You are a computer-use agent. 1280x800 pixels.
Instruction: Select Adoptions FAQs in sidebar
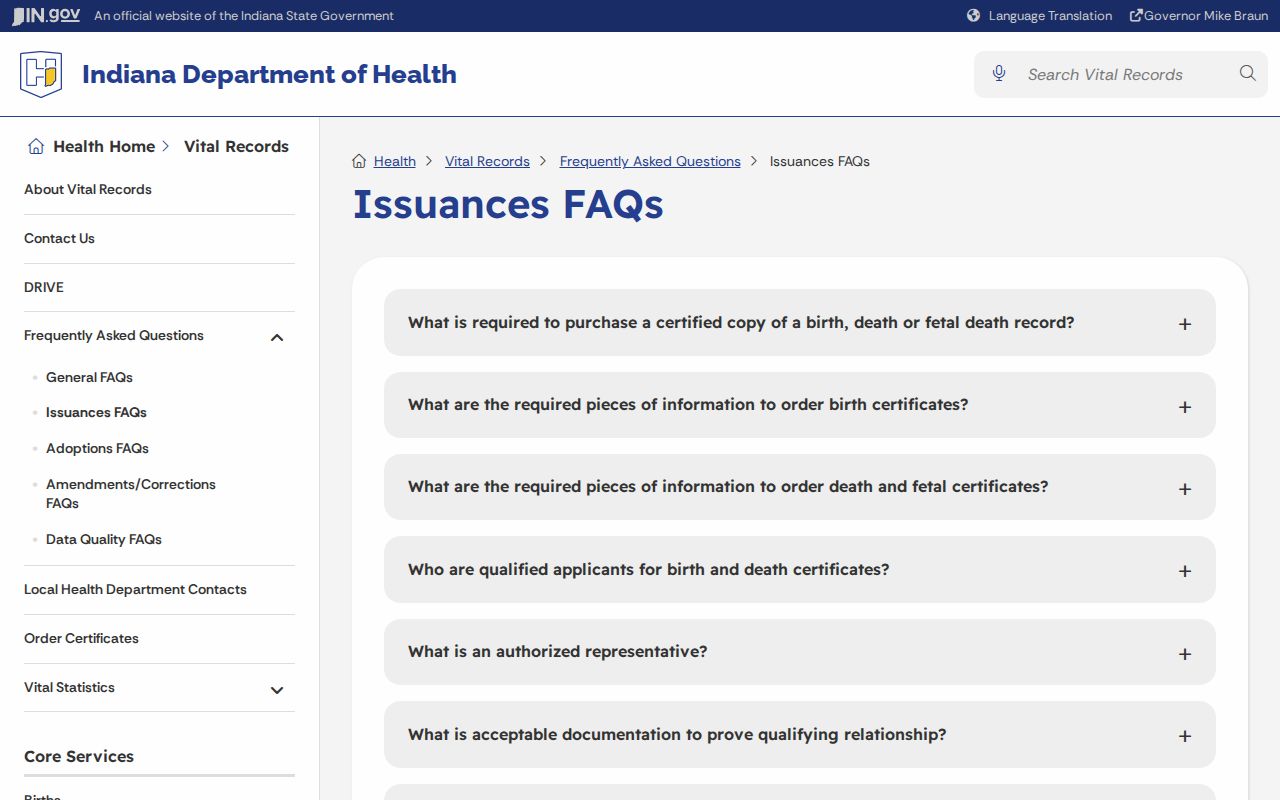97,448
